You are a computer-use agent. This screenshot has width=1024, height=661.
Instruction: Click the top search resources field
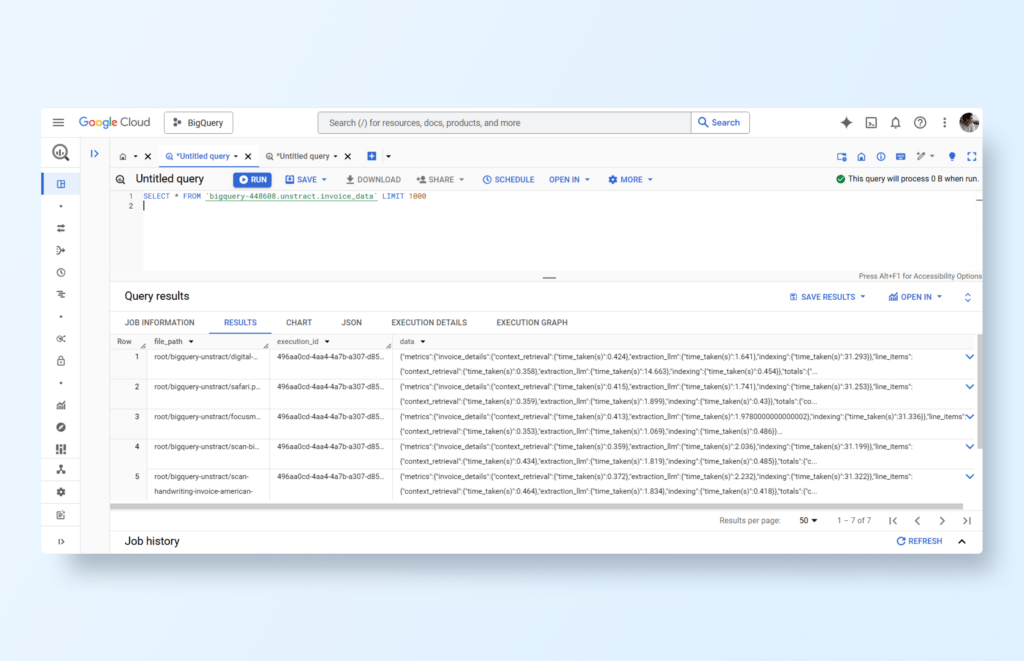[504, 123]
